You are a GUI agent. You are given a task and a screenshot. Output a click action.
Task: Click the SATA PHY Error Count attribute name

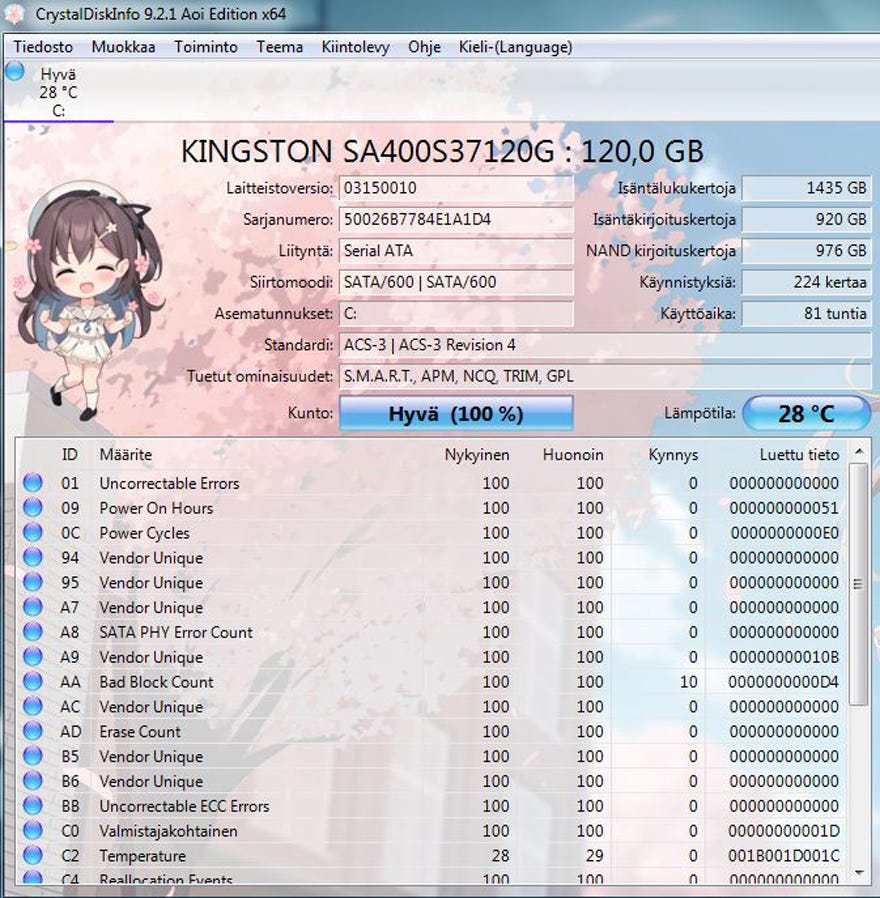click(x=176, y=632)
